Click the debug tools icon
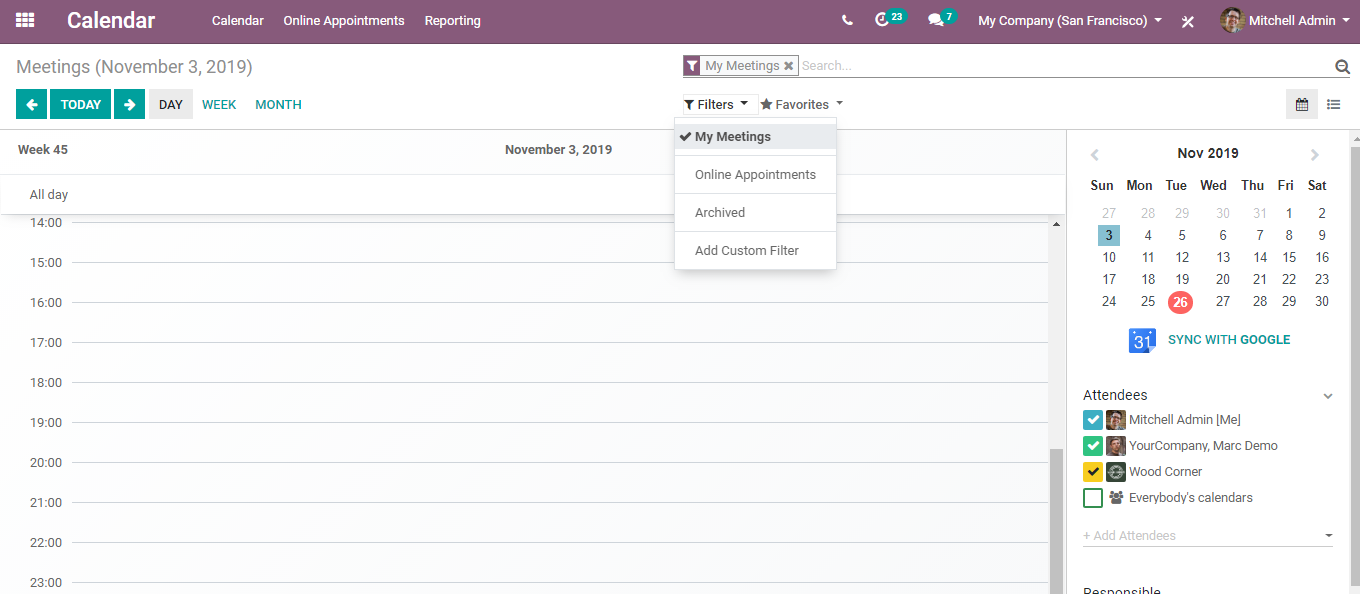The image size is (1360, 594). point(1188,21)
